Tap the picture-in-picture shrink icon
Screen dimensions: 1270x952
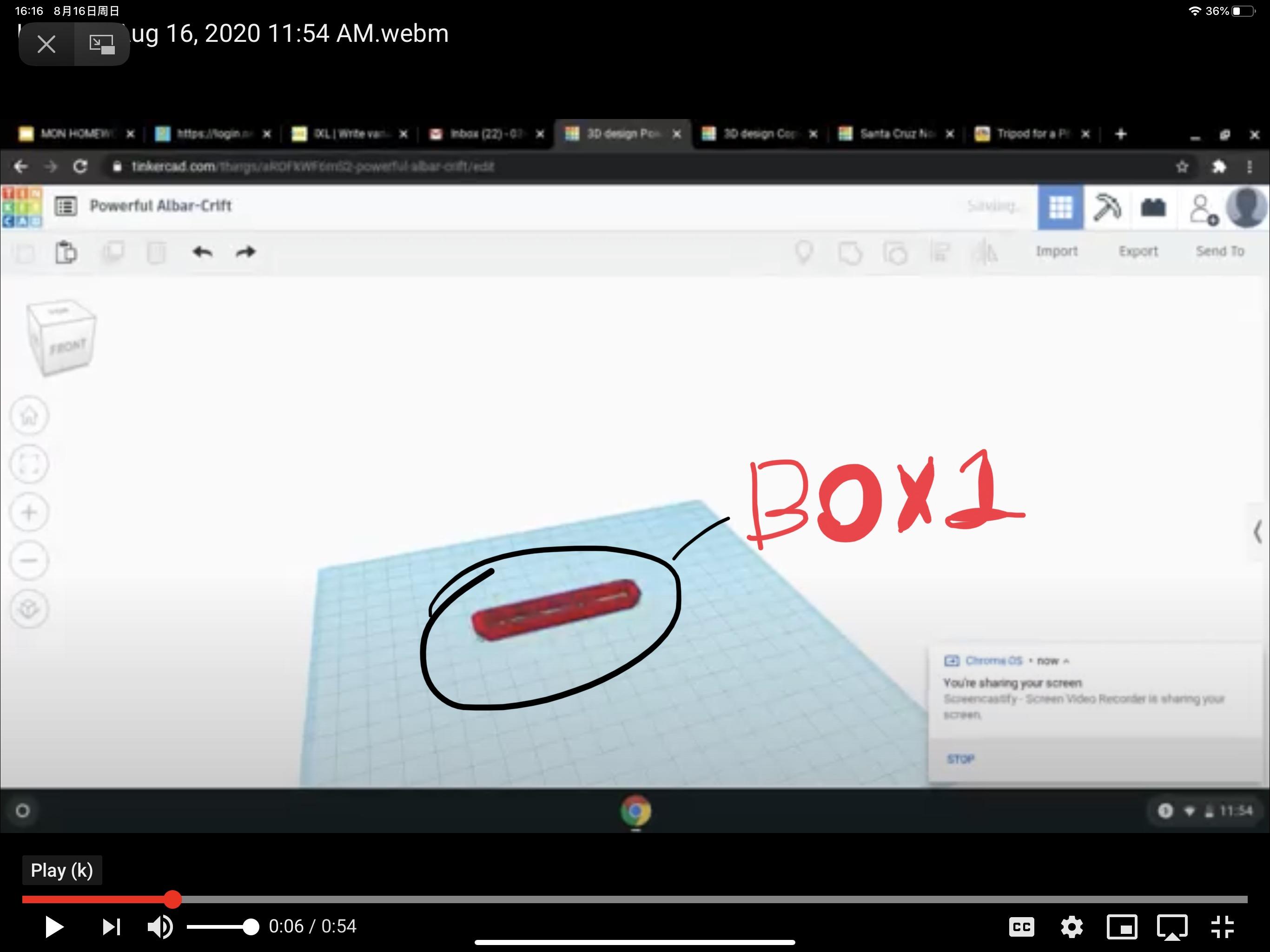point(102,44)
